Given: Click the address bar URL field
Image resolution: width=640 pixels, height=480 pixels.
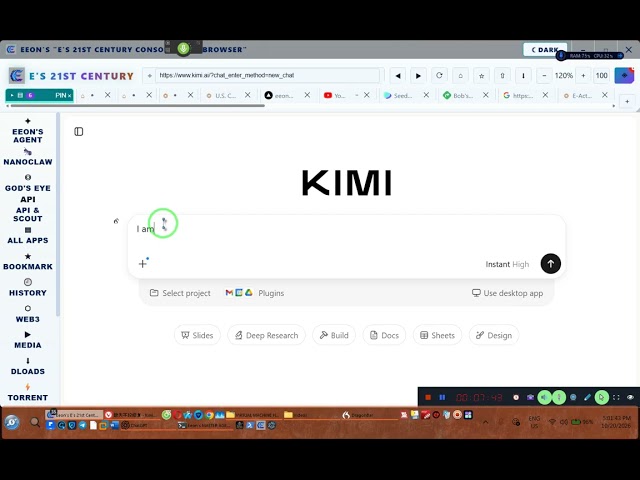Looking at the screenshot, I should [267, 76].
